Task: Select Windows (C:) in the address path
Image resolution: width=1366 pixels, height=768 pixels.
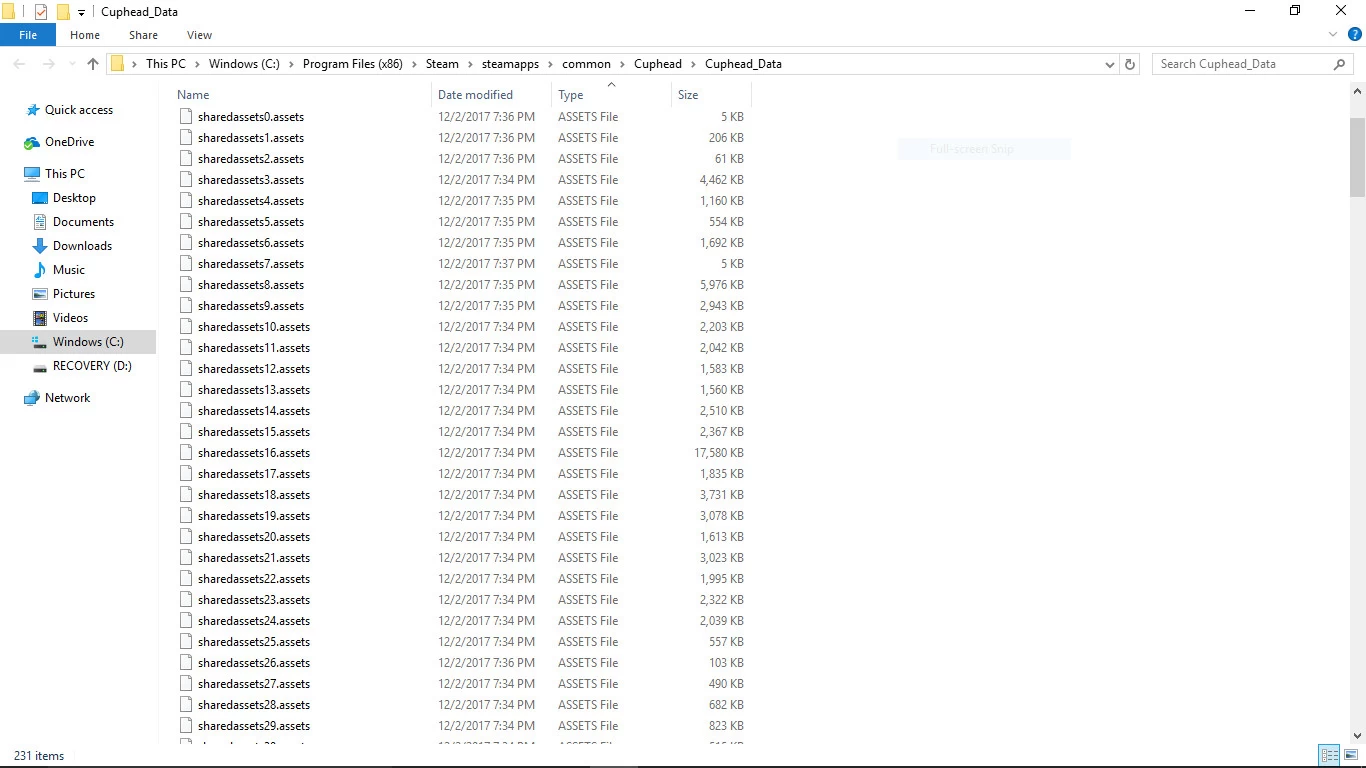Action: 244,64
